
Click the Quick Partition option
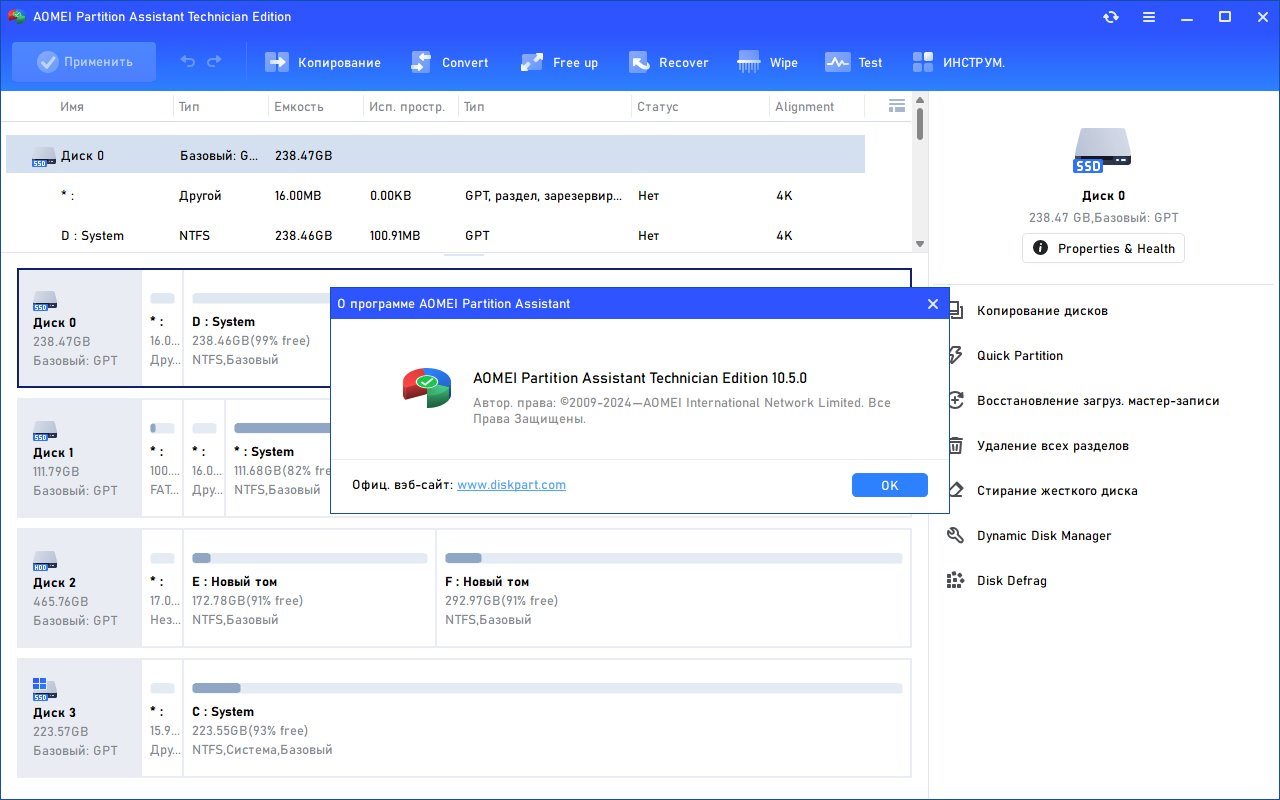click(x=1019, y=356)
